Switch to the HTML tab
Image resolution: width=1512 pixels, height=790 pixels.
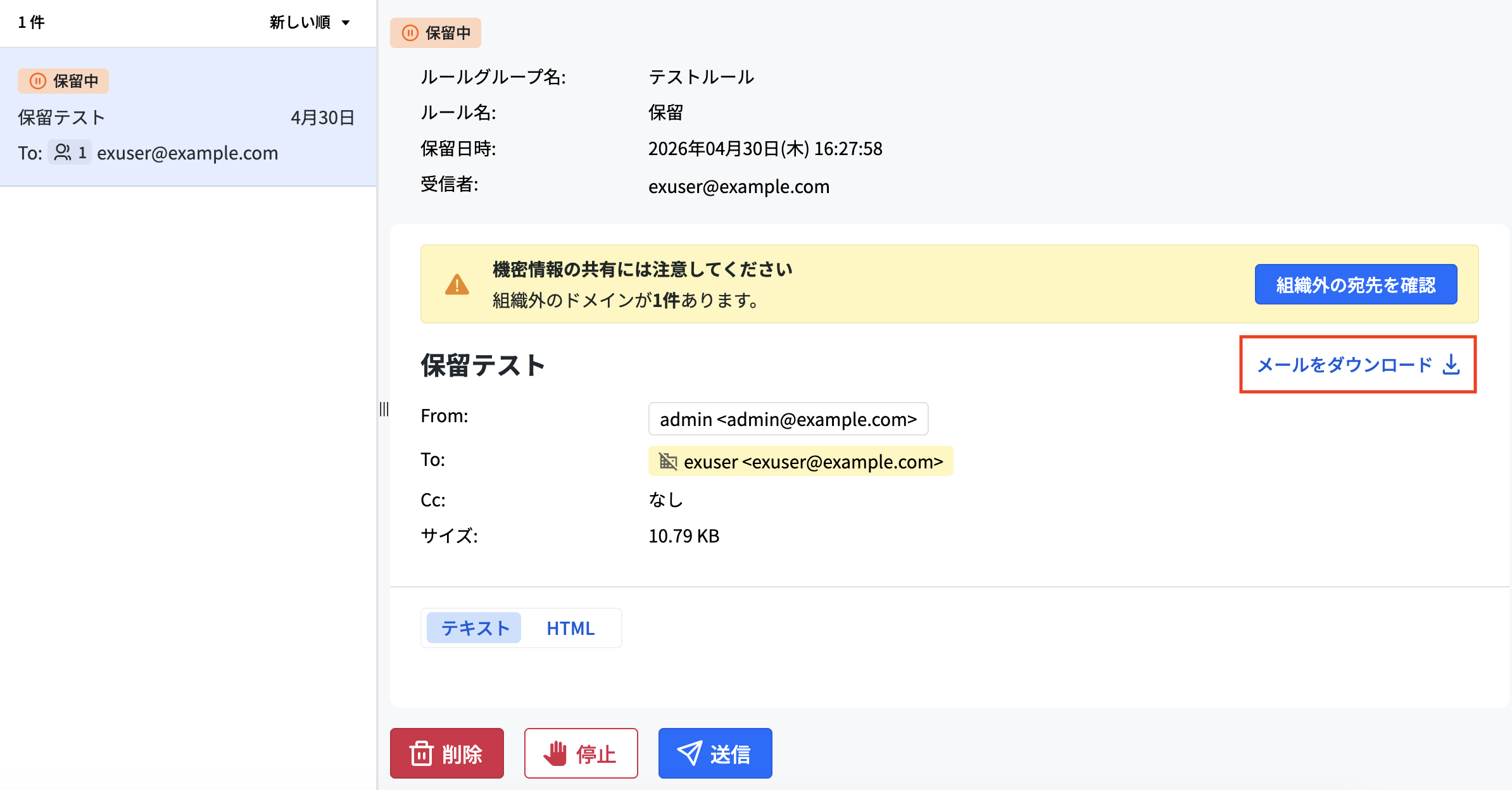570,628
